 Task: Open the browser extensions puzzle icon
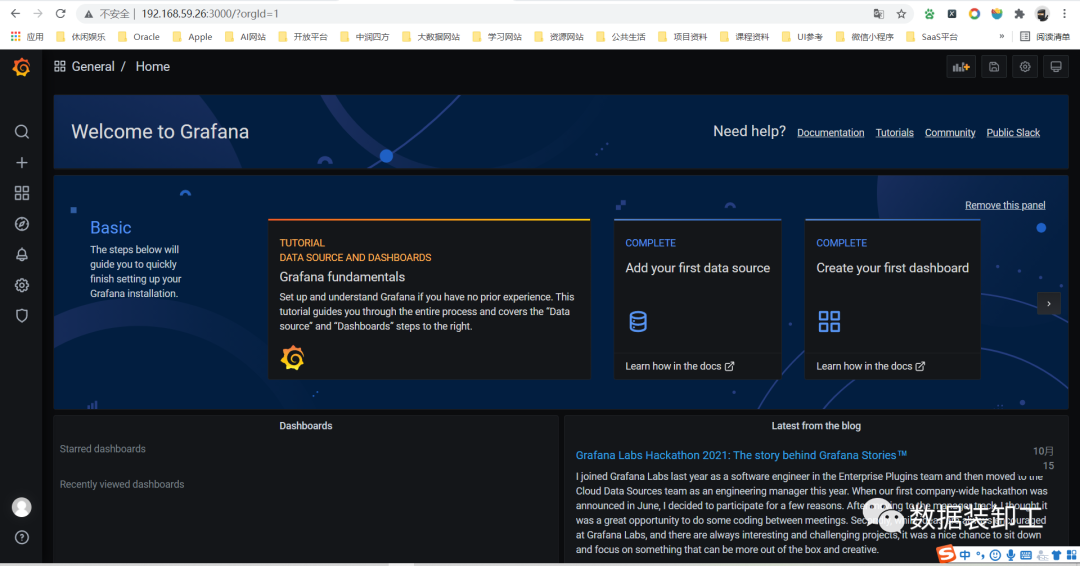click(x=1019, y=14)
